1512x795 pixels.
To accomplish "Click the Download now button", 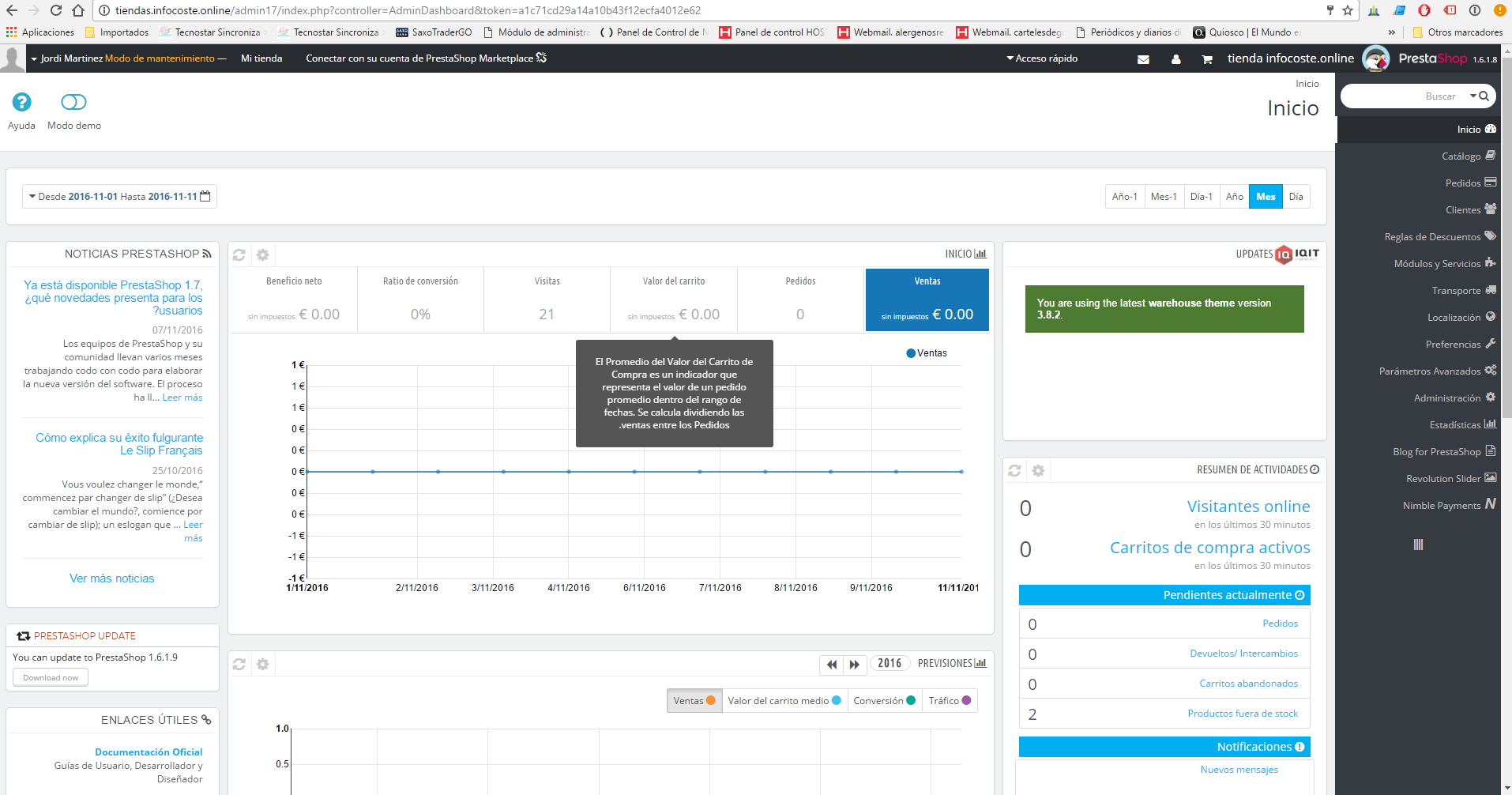I will 51,678.
